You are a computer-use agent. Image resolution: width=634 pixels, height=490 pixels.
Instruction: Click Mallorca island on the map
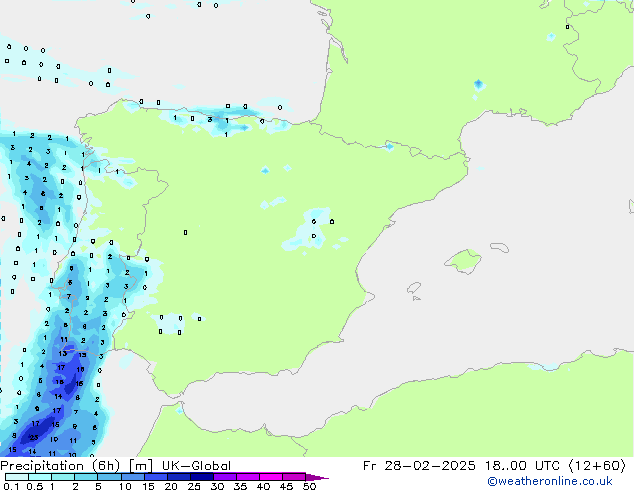point(463,261)
